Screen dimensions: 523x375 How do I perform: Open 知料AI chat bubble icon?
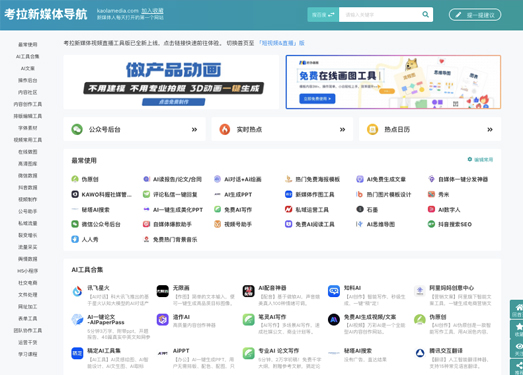[334, 291]
